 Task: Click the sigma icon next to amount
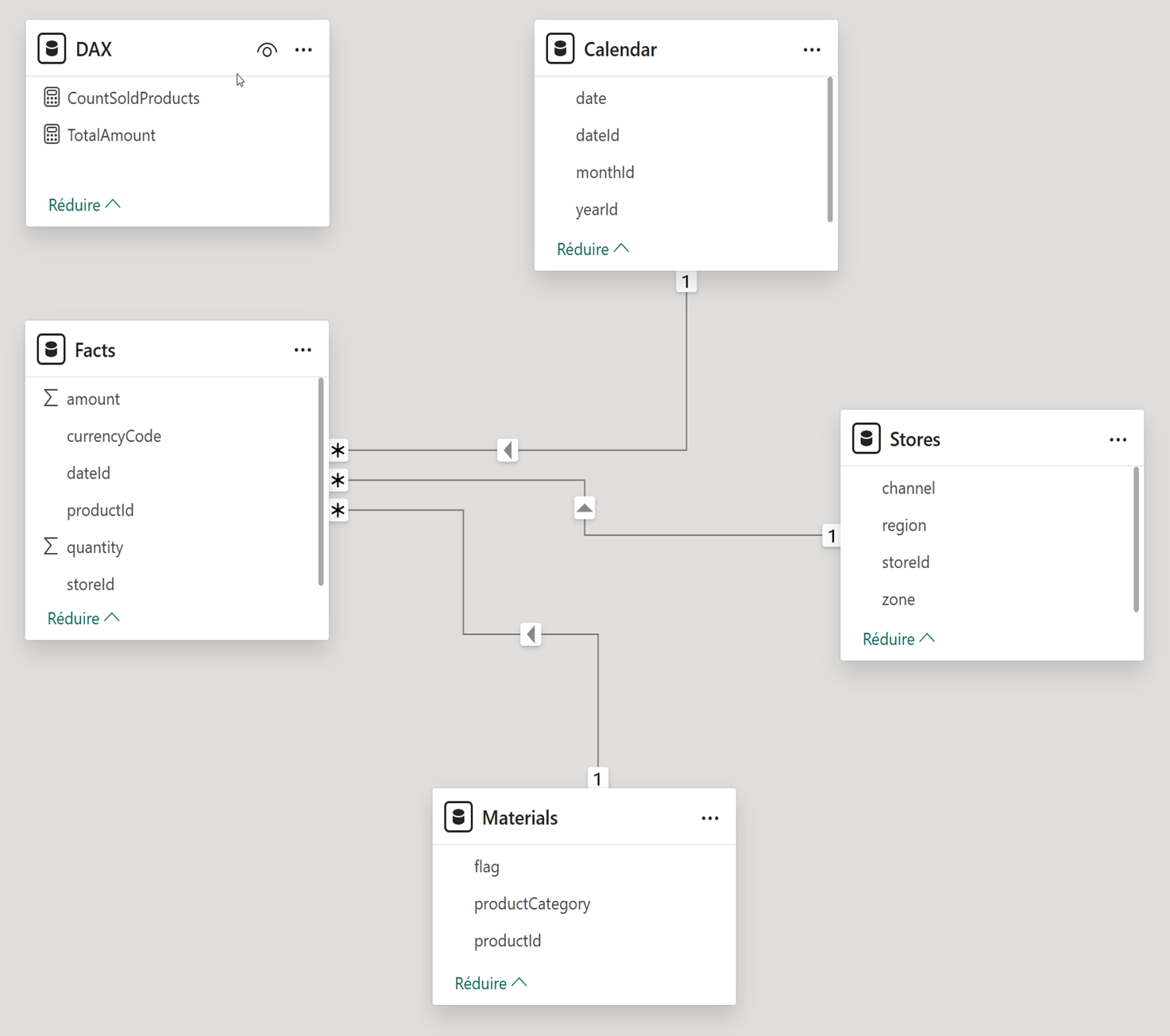click(51, 398)
